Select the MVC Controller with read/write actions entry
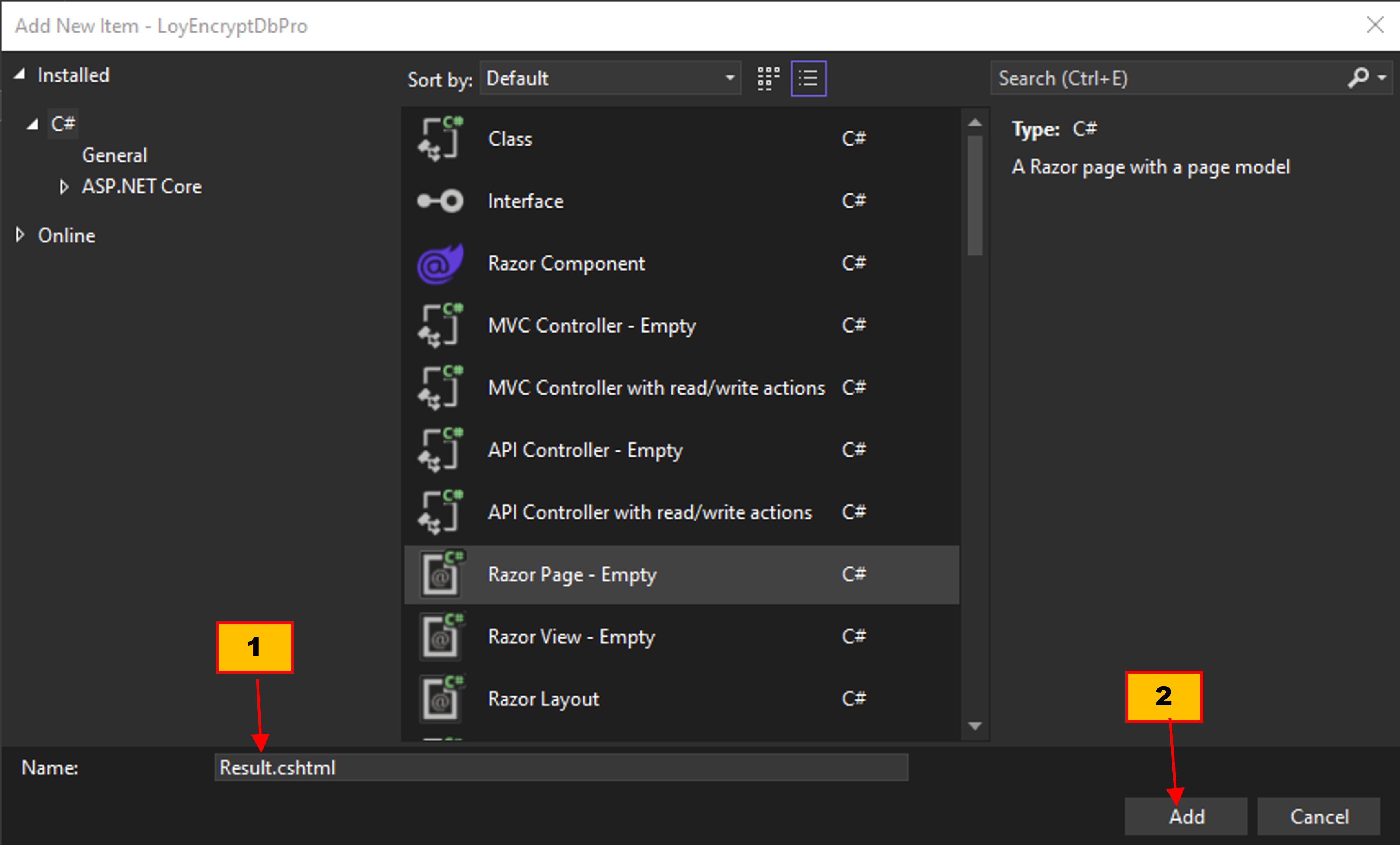 (x=656, y=388)
